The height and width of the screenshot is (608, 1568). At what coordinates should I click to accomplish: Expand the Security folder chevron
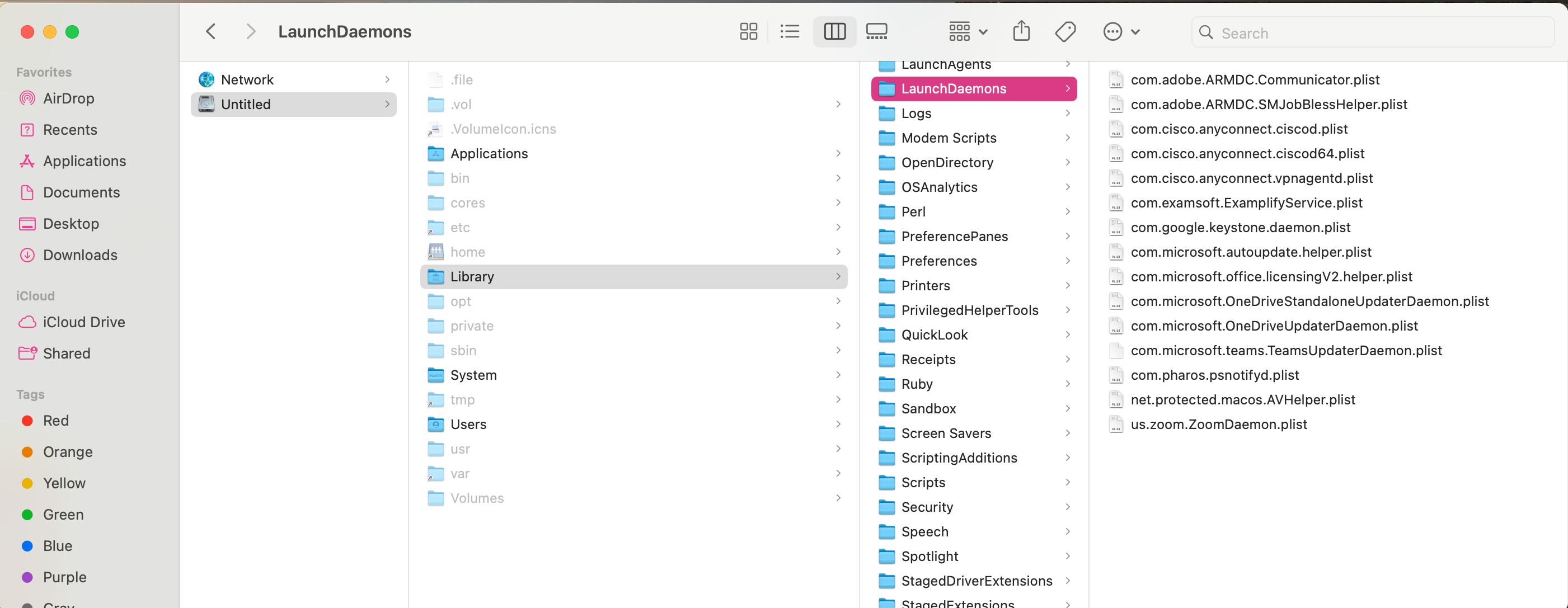tap(1067, 507)
